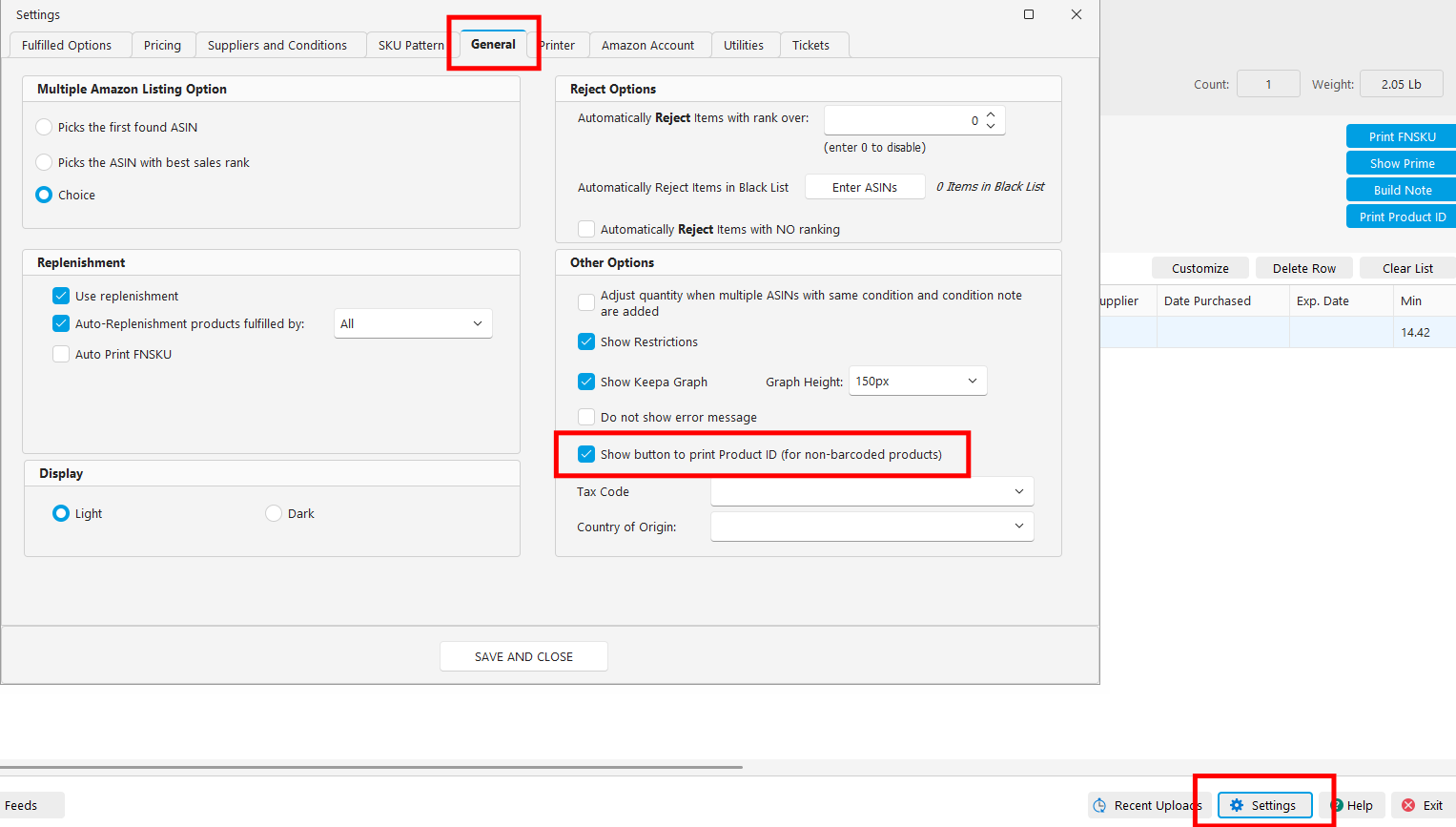
Task: Increase the reject rank value with up arrow
Action: pos(991,114)
